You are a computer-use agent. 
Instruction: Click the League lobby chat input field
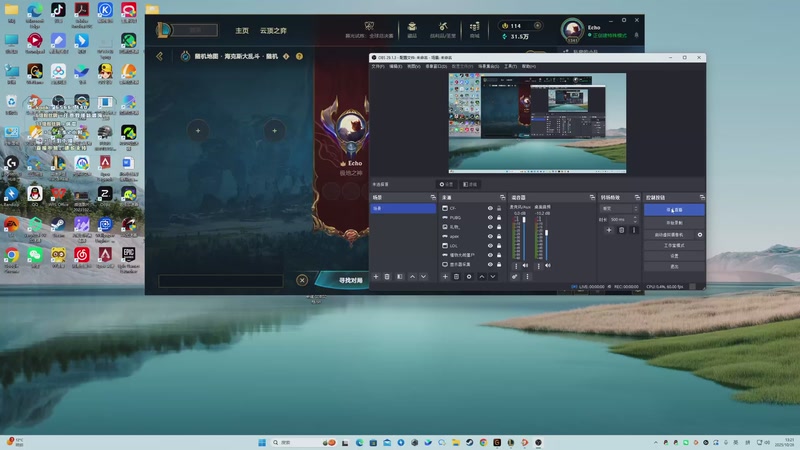tap(220, 281)
